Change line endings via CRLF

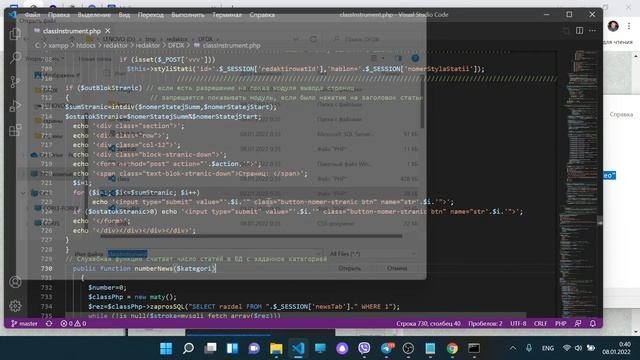(540, 323)
